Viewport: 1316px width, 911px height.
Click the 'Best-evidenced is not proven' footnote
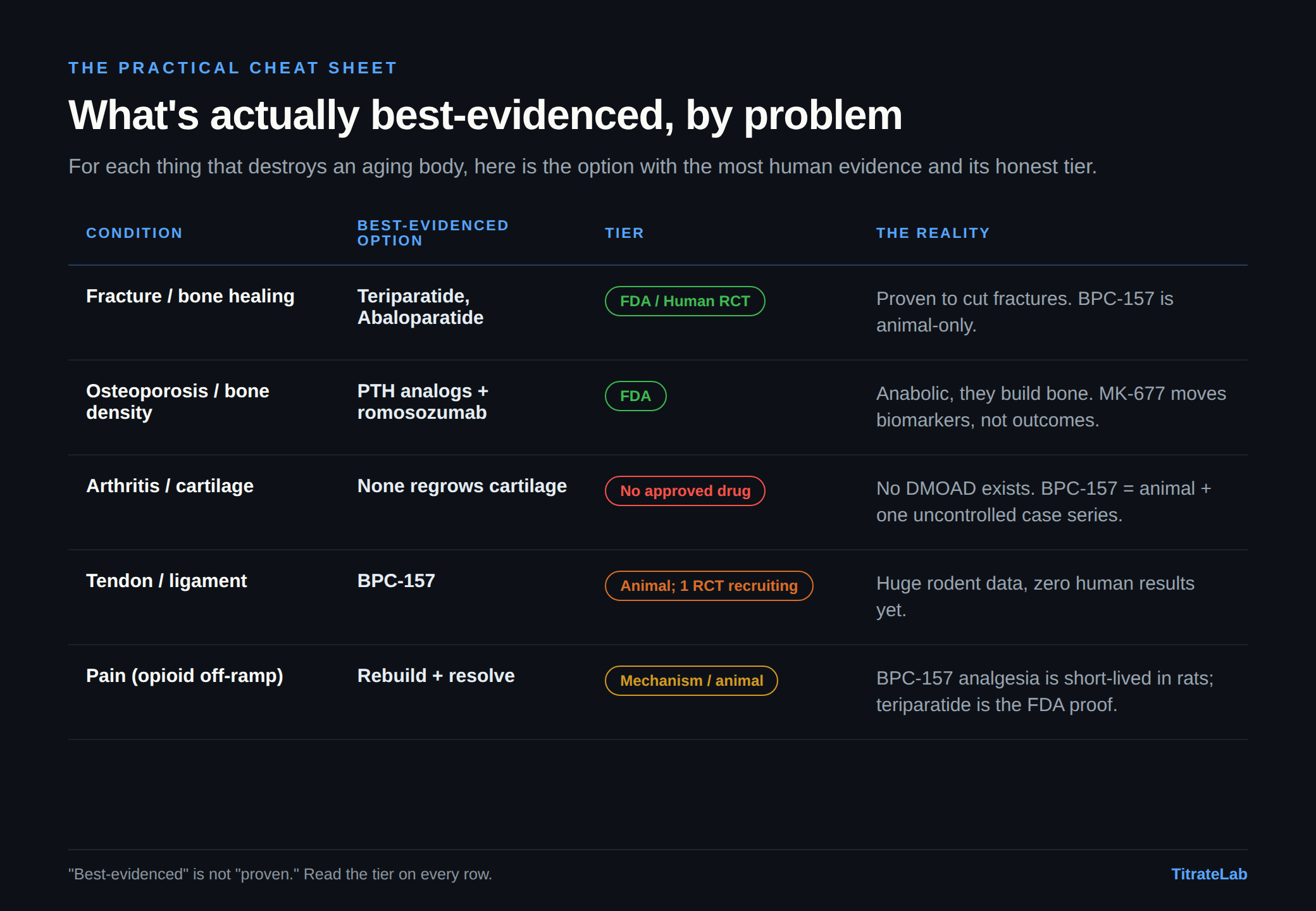(280, 874)
